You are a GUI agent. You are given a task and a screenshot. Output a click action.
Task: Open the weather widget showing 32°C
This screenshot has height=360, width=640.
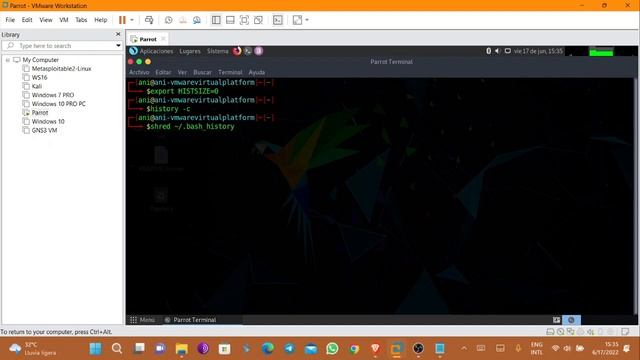point(33,349)
